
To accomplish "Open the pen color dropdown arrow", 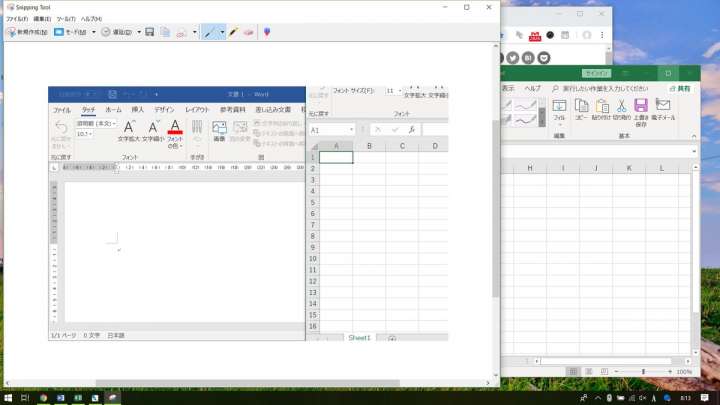I will pyautogui.click(x=222, y=32).
